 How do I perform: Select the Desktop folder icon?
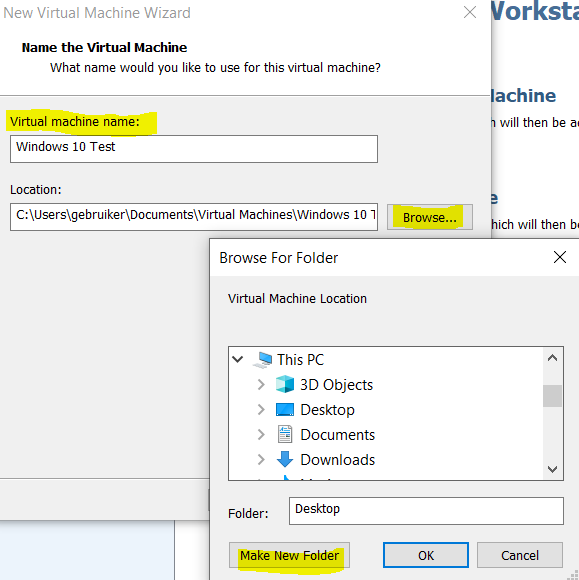coord(285,410)
